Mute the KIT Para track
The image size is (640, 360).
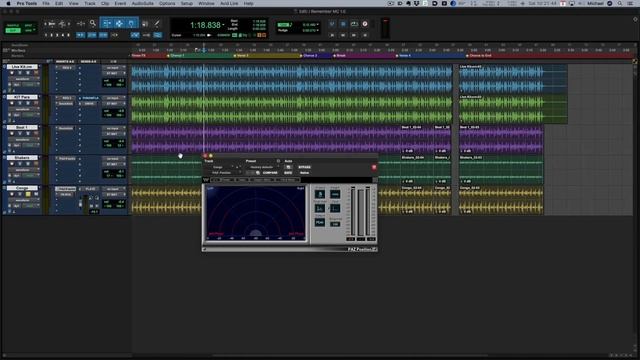(x=36, y=103)
